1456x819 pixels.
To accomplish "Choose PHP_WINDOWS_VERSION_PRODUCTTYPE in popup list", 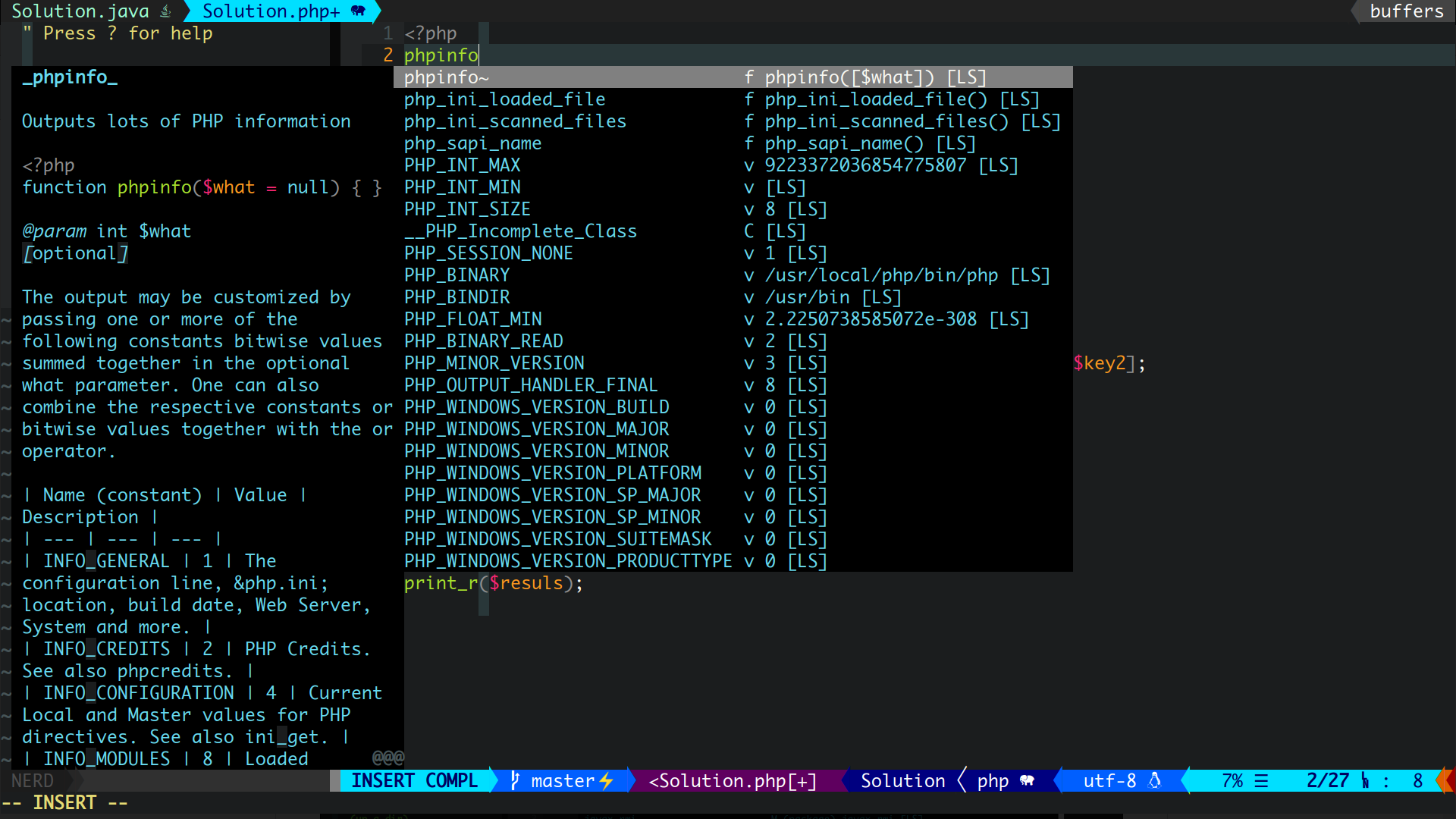I will (567, 561).
